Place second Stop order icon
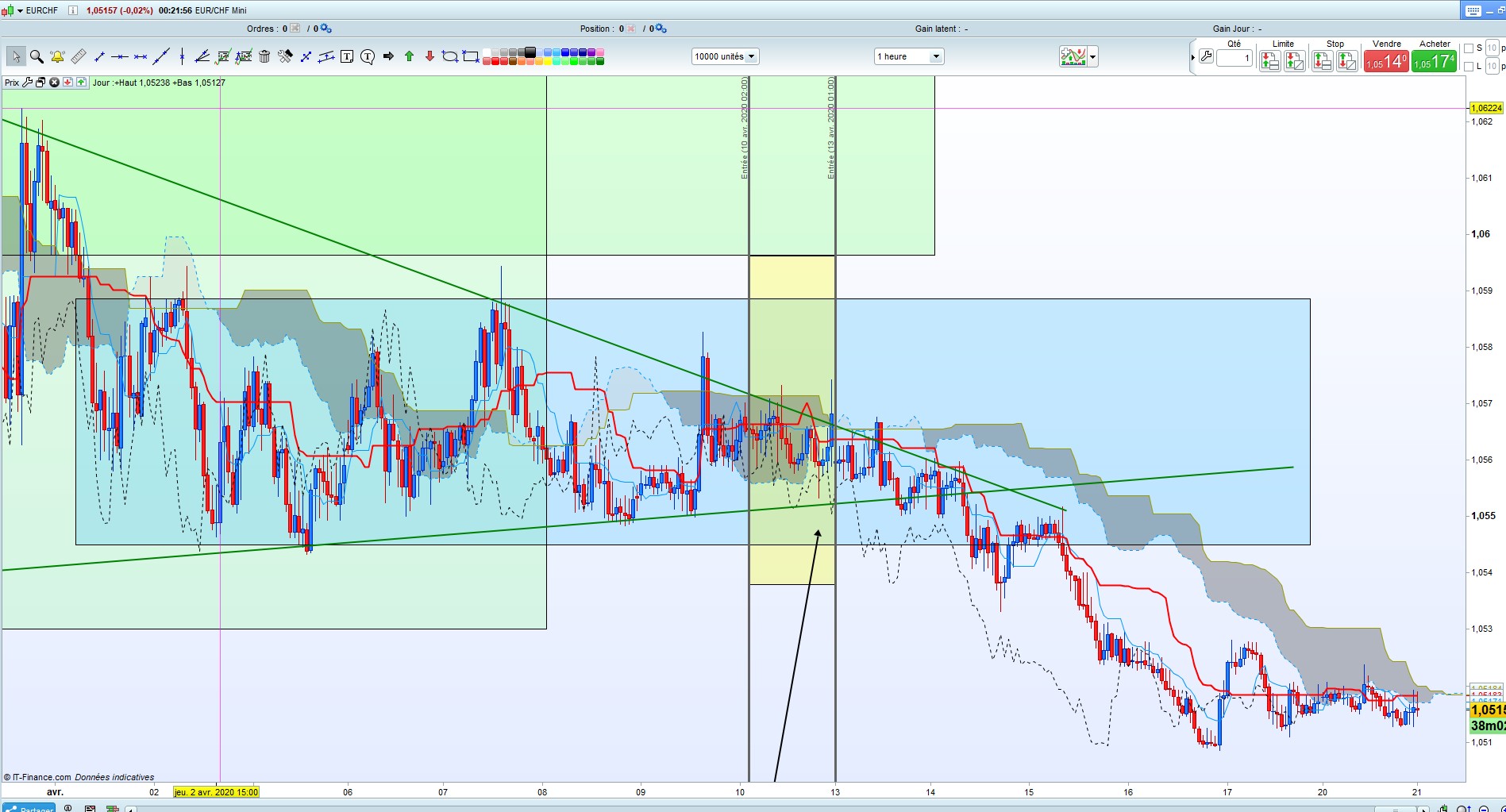Screen dimensions: 1506x812 (1347, 60)
